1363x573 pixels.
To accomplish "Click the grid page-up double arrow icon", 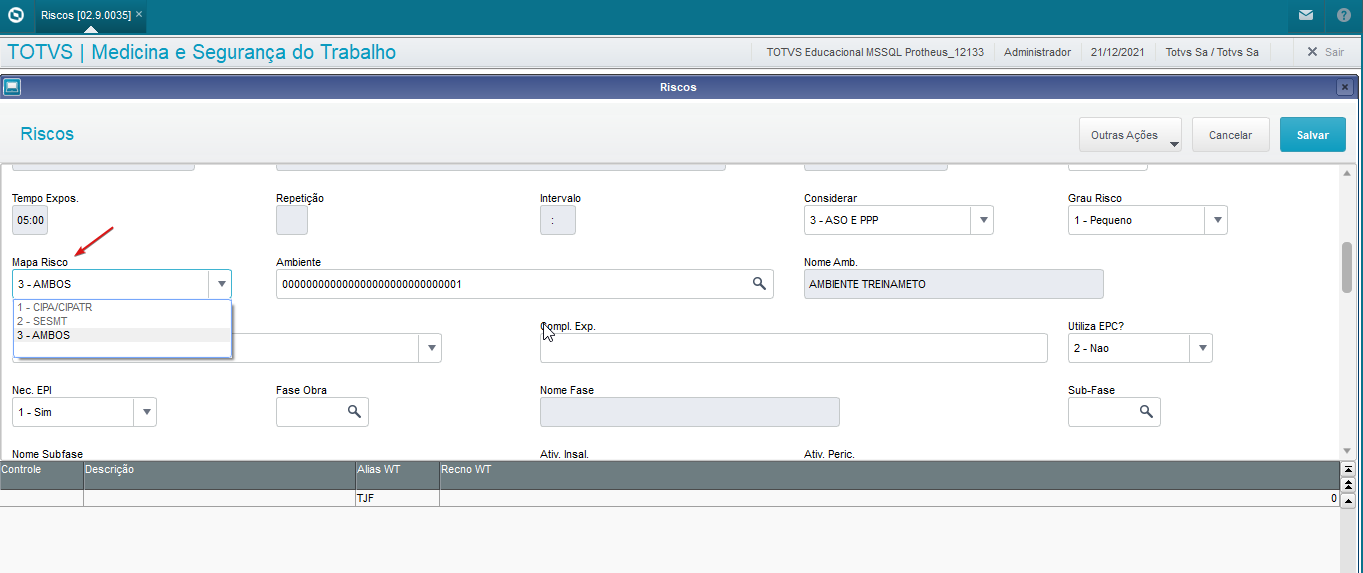I will point(1347,484).
